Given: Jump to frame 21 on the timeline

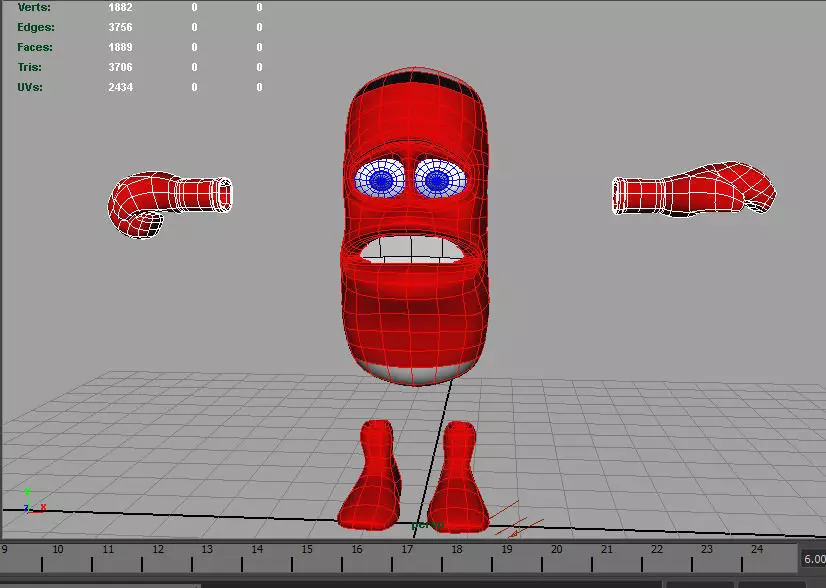Looking at the screenshot, I should click(x=607, y=550).
